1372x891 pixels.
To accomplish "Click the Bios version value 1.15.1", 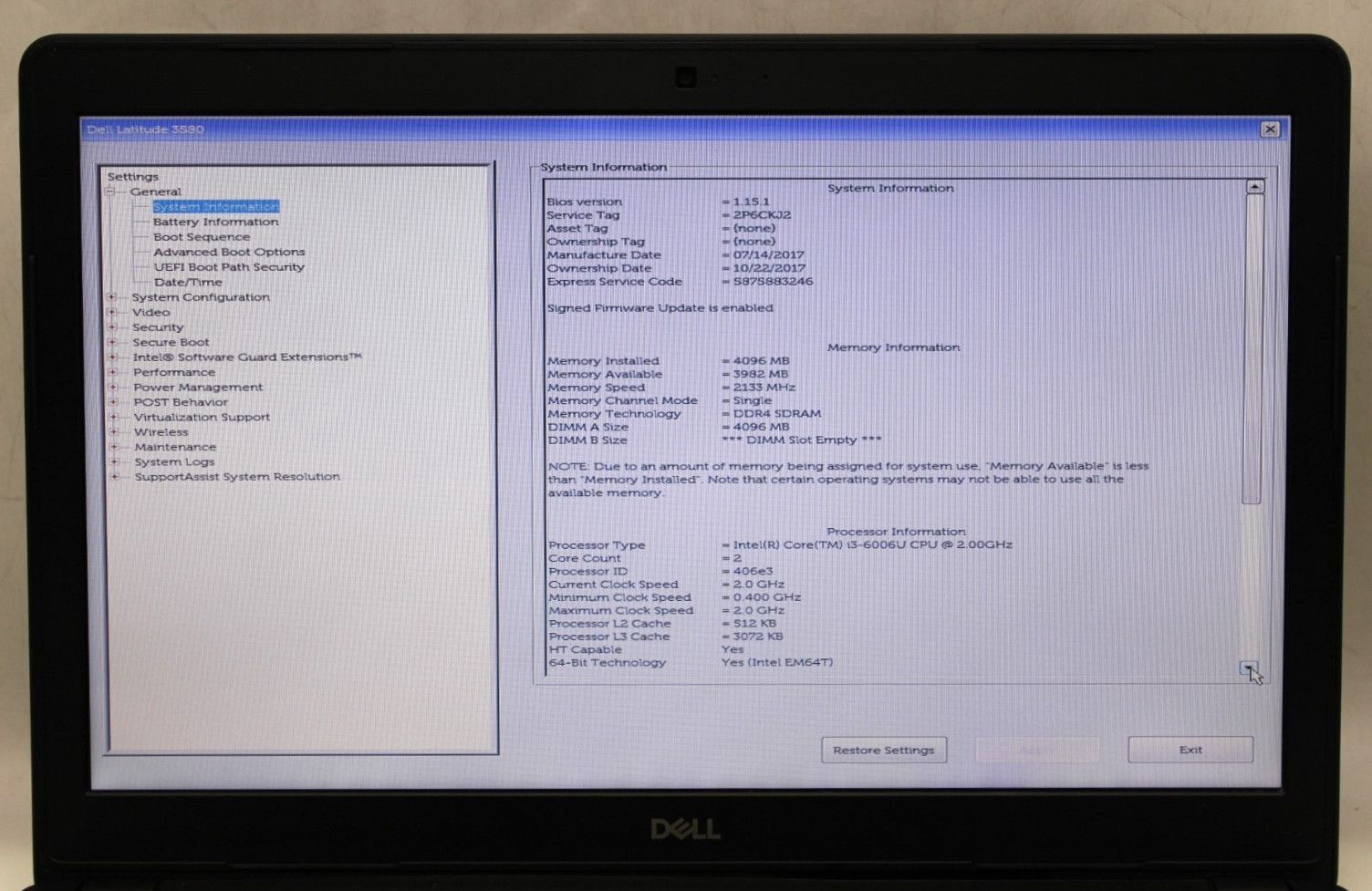I will tap(751, 202).
